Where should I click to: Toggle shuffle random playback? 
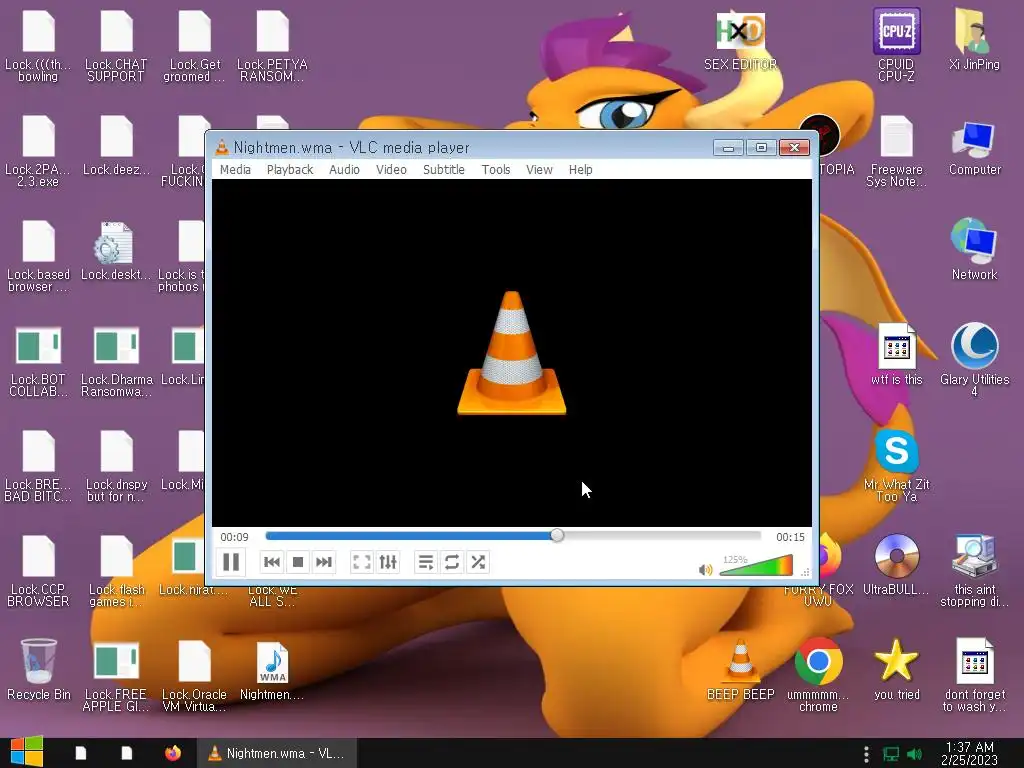478,562
